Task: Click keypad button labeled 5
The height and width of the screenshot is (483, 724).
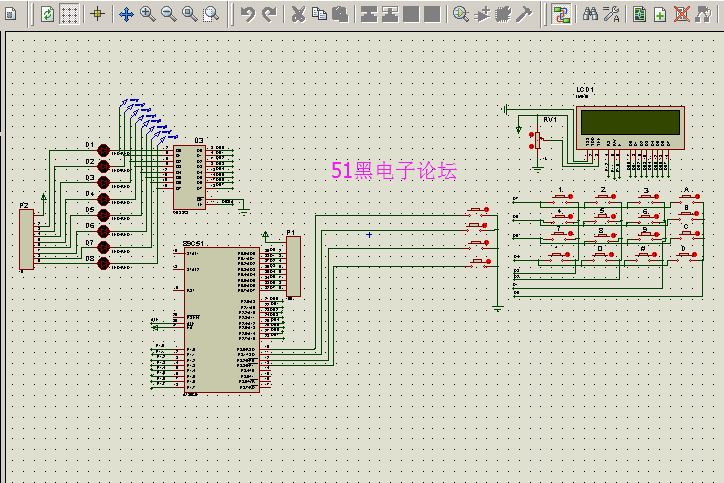Action: (x=604, y=217)
